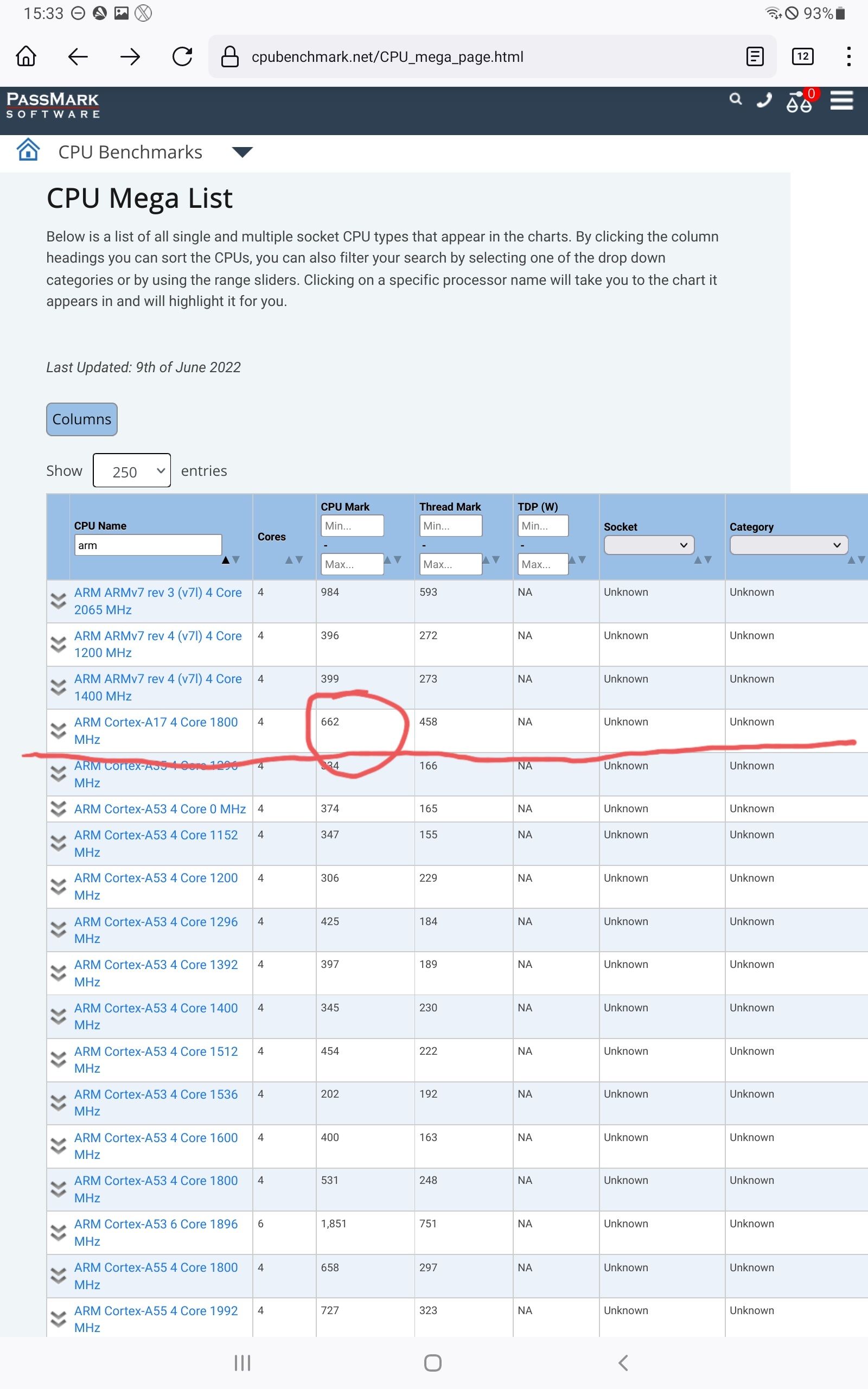Open the Show 250 entries dropdown
This screenshot has height=1389, width=868.
pos(132,470)
